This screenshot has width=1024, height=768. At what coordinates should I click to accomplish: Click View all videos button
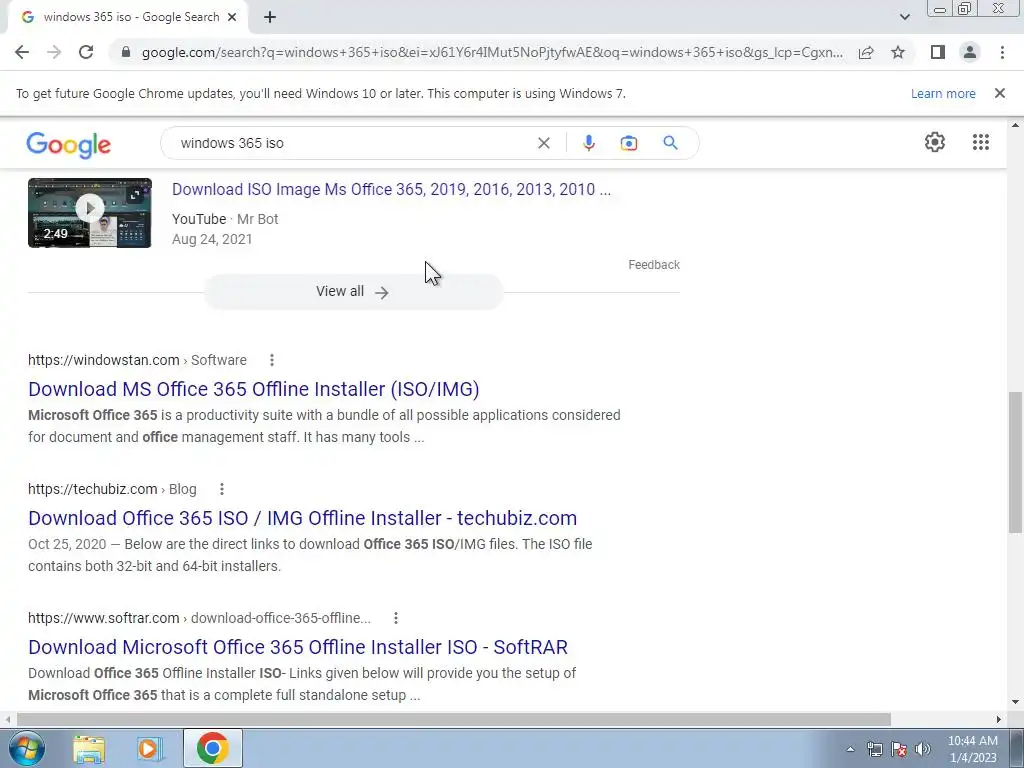353,291
